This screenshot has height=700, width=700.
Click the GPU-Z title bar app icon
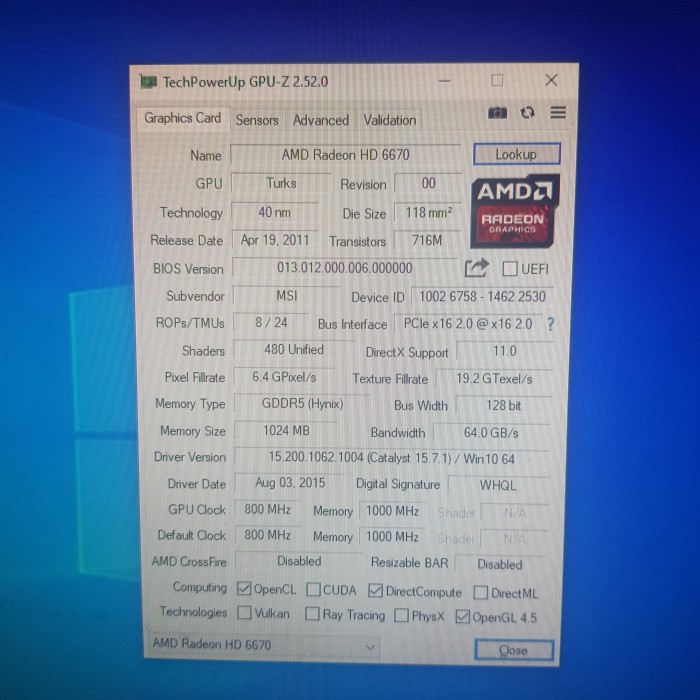[149, 82]
